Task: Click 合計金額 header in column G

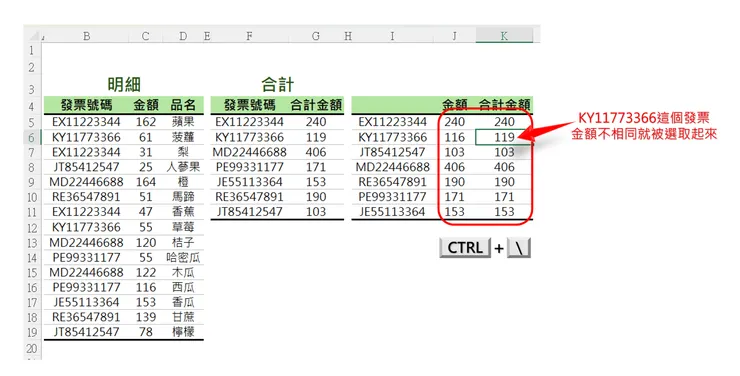Action: [x=316, y=105]
